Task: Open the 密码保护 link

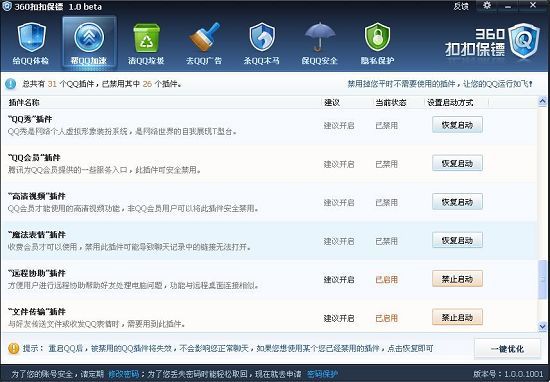Action: [322, 374]
